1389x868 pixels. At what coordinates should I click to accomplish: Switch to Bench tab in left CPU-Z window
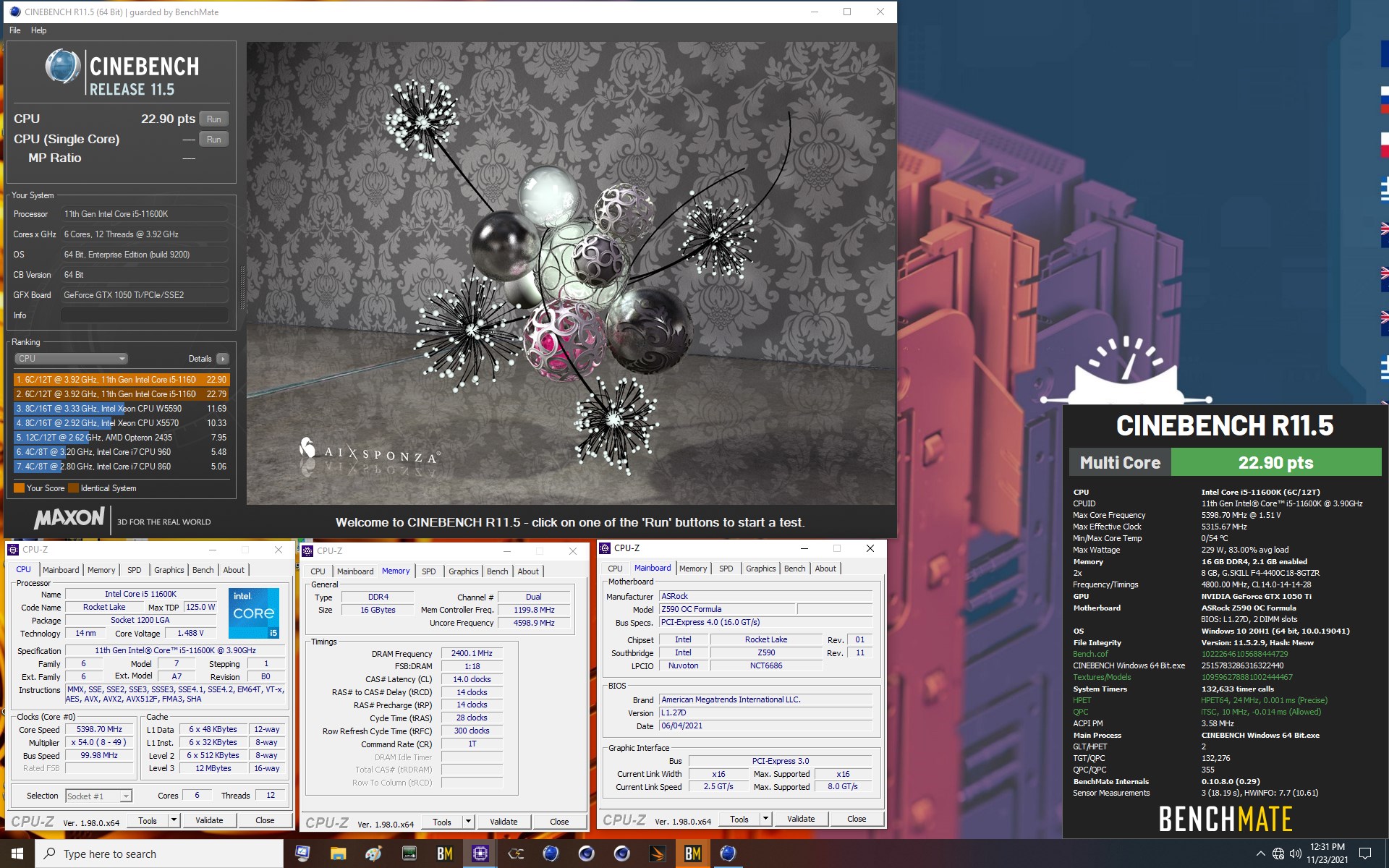point(203,570)
